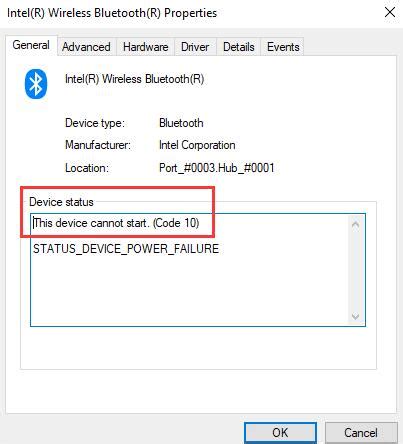The height and width of the screenshot is (444, 403).
Task: Click the 'Intel Corporation' manufacturer value
Action: coord(197,145)
